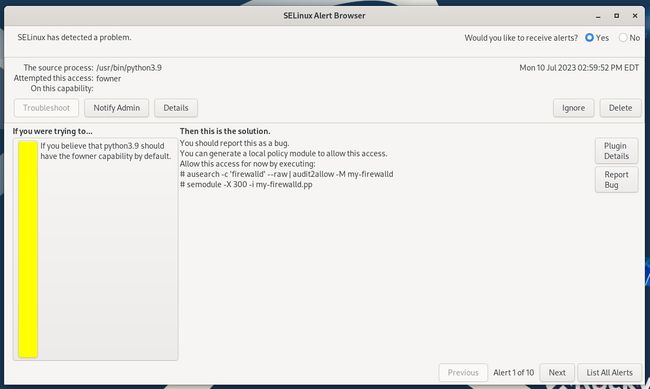Go to the Next alert
The width and height of the screenshot is (650, 389).
coord(557,372)
